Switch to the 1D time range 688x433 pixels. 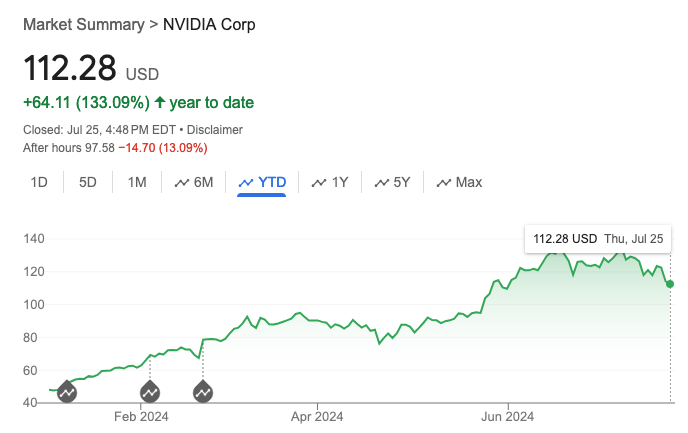point(39,182)
